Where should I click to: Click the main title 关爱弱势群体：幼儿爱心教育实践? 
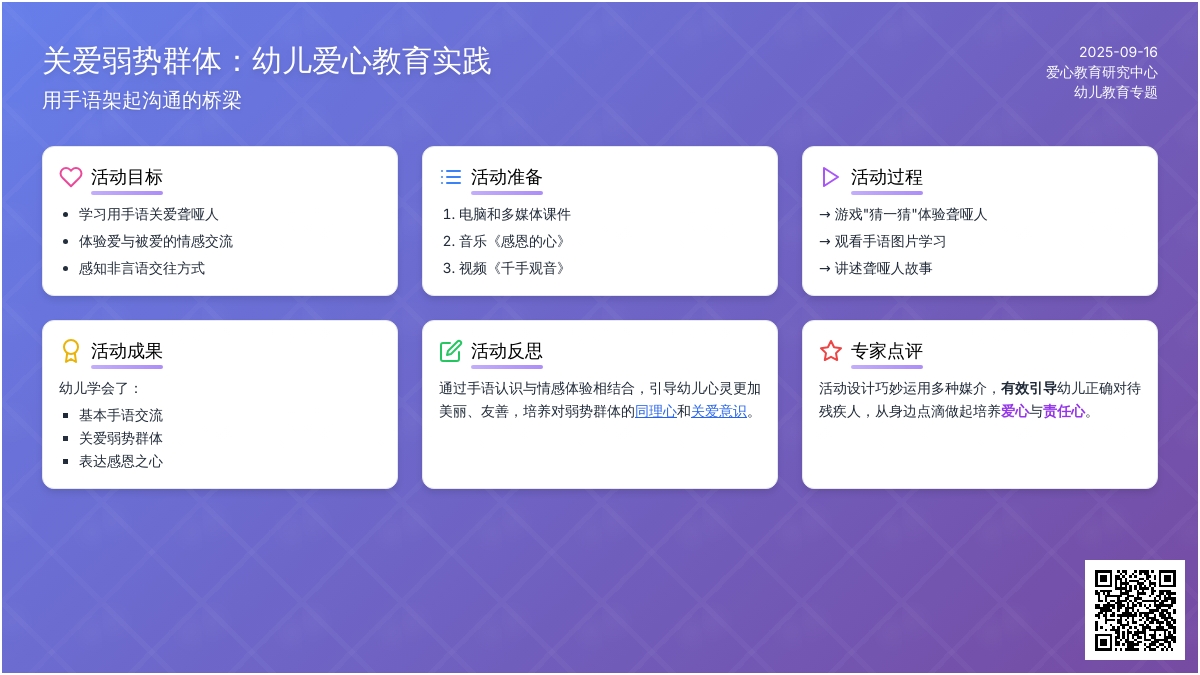click(x=267, y=61)
